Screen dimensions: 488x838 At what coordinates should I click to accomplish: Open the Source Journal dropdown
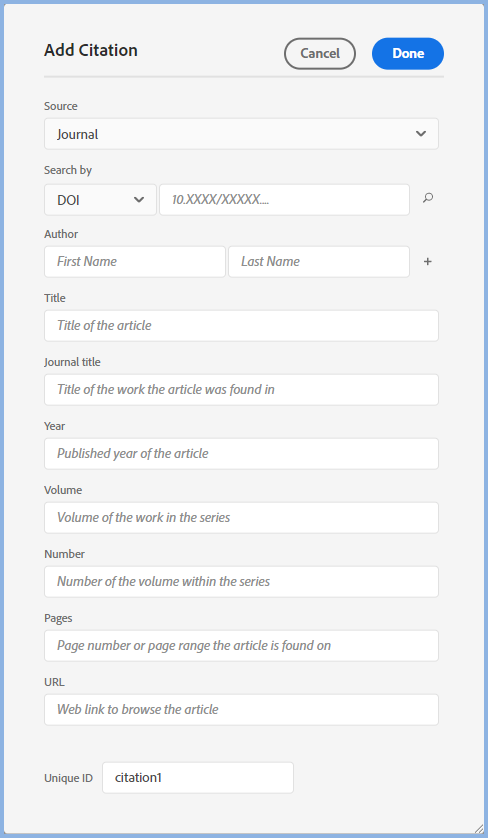pos(242,134)
